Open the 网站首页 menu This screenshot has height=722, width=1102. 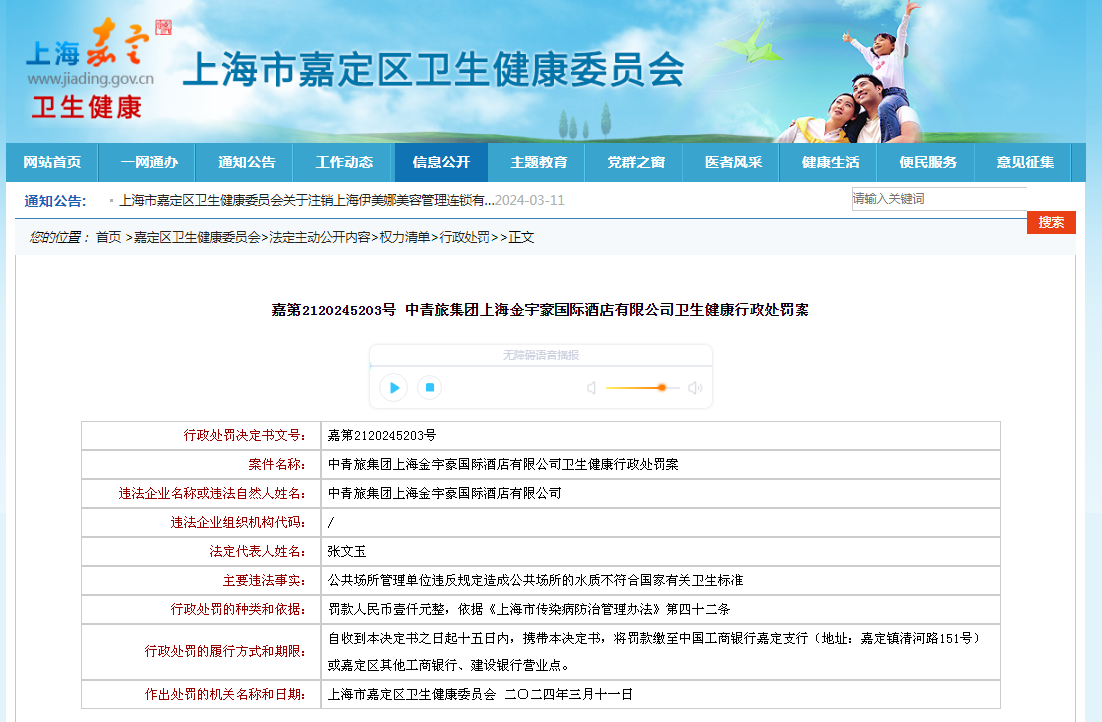click(x=52, y=162)
